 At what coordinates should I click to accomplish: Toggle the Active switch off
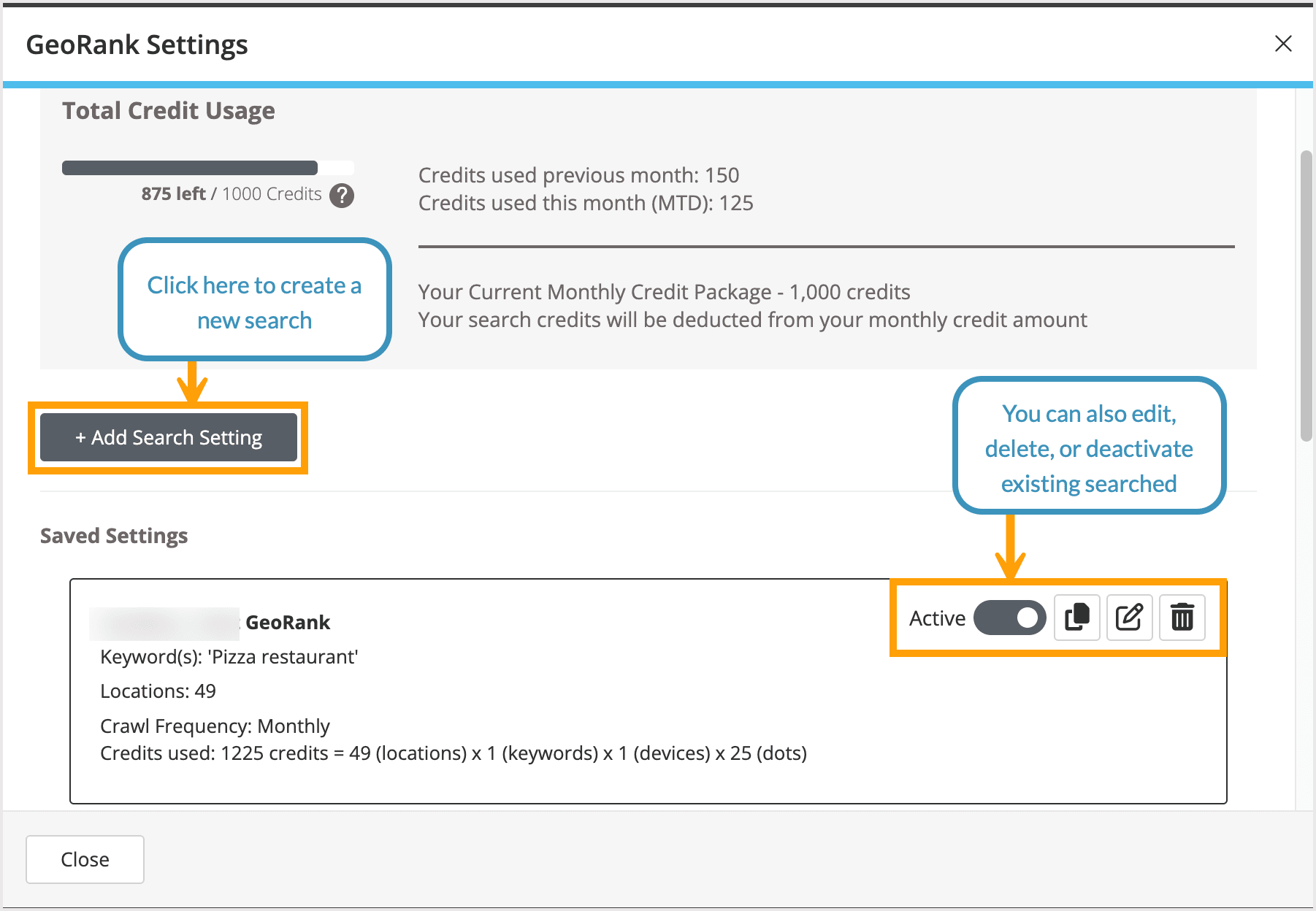pos(1010,617)
